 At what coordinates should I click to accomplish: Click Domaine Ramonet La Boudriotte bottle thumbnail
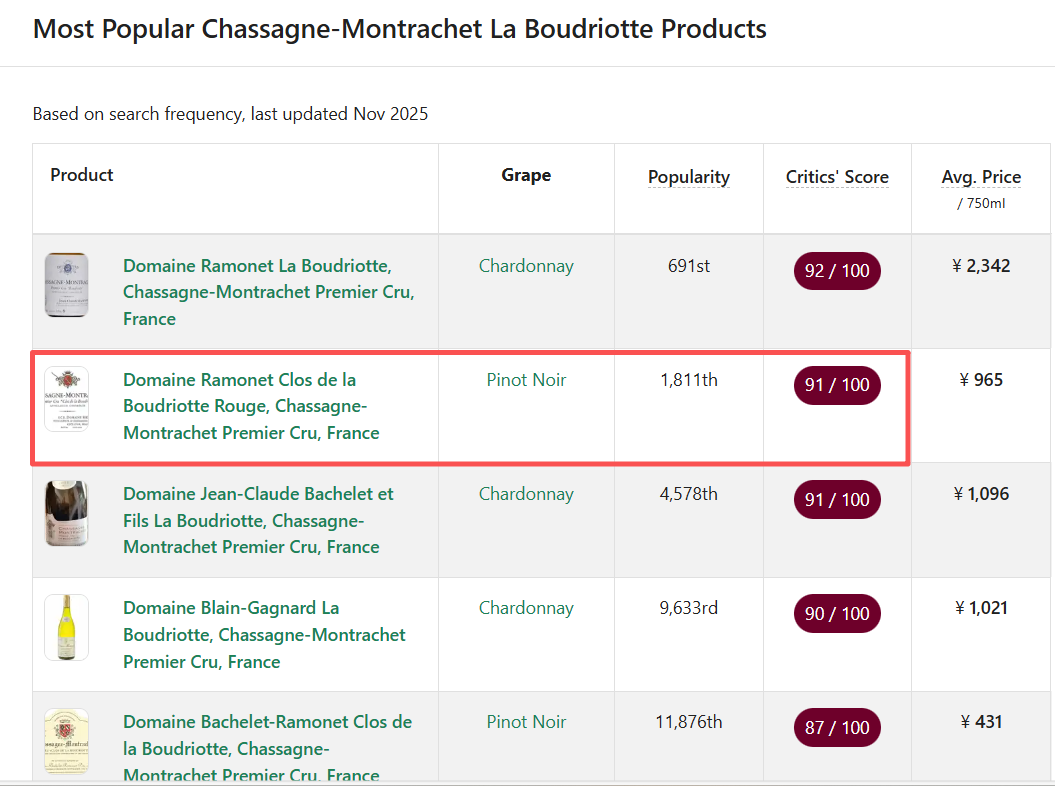[x=66, y=285]
